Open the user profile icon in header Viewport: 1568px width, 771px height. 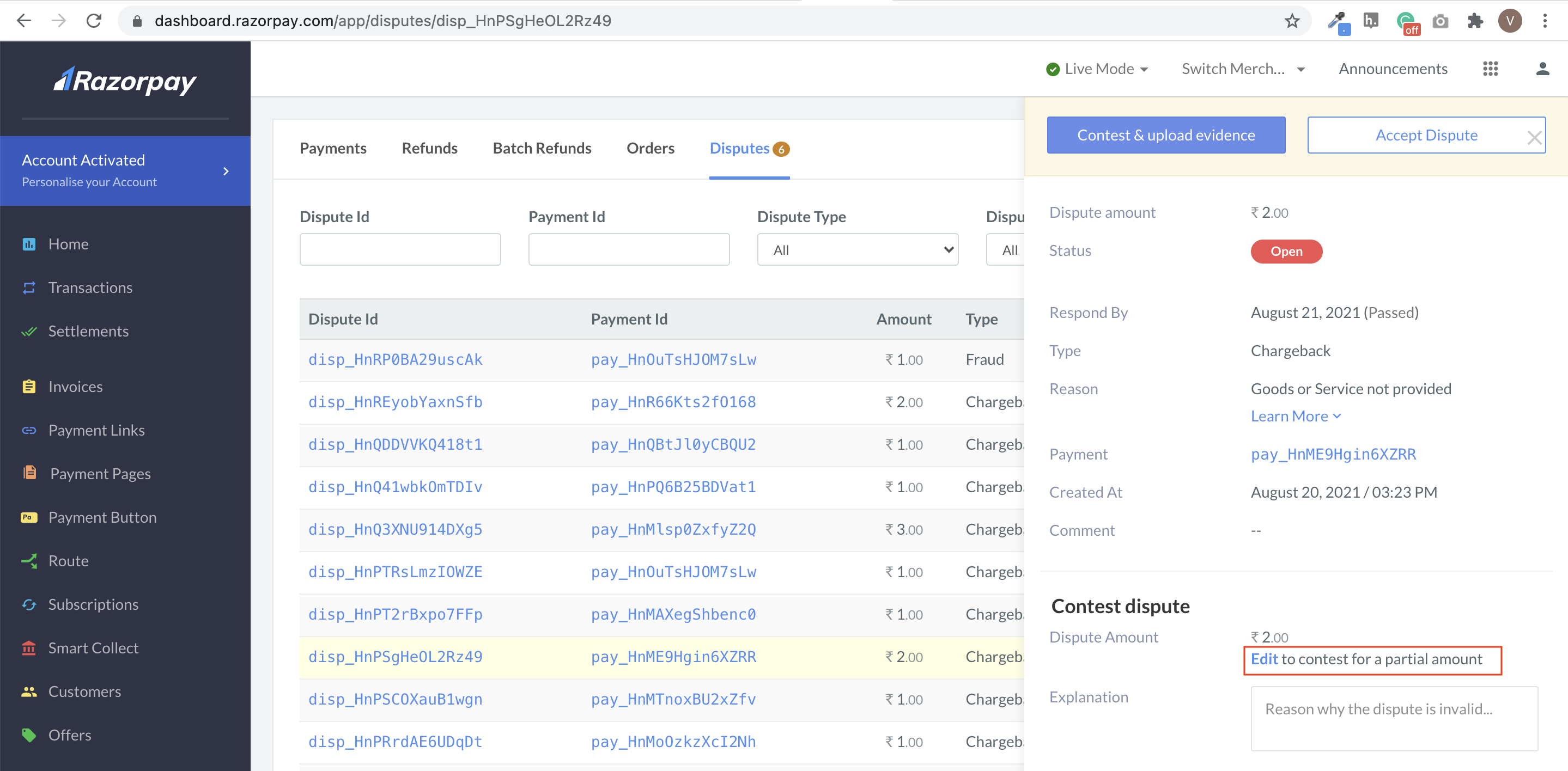tap(1542, 69)
